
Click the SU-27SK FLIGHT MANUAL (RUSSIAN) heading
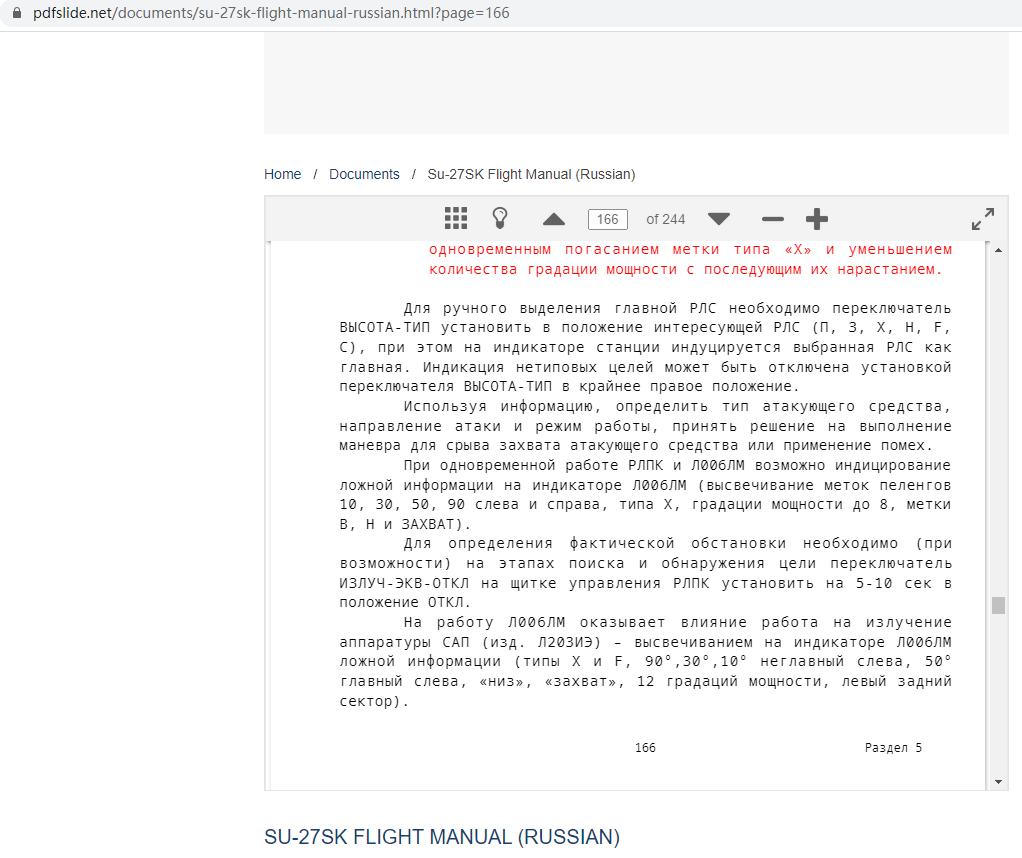442,836
